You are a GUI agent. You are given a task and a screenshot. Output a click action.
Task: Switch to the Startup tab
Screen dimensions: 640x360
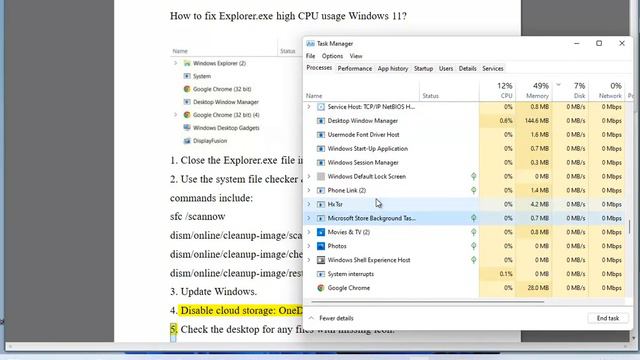tap(423, 69)
